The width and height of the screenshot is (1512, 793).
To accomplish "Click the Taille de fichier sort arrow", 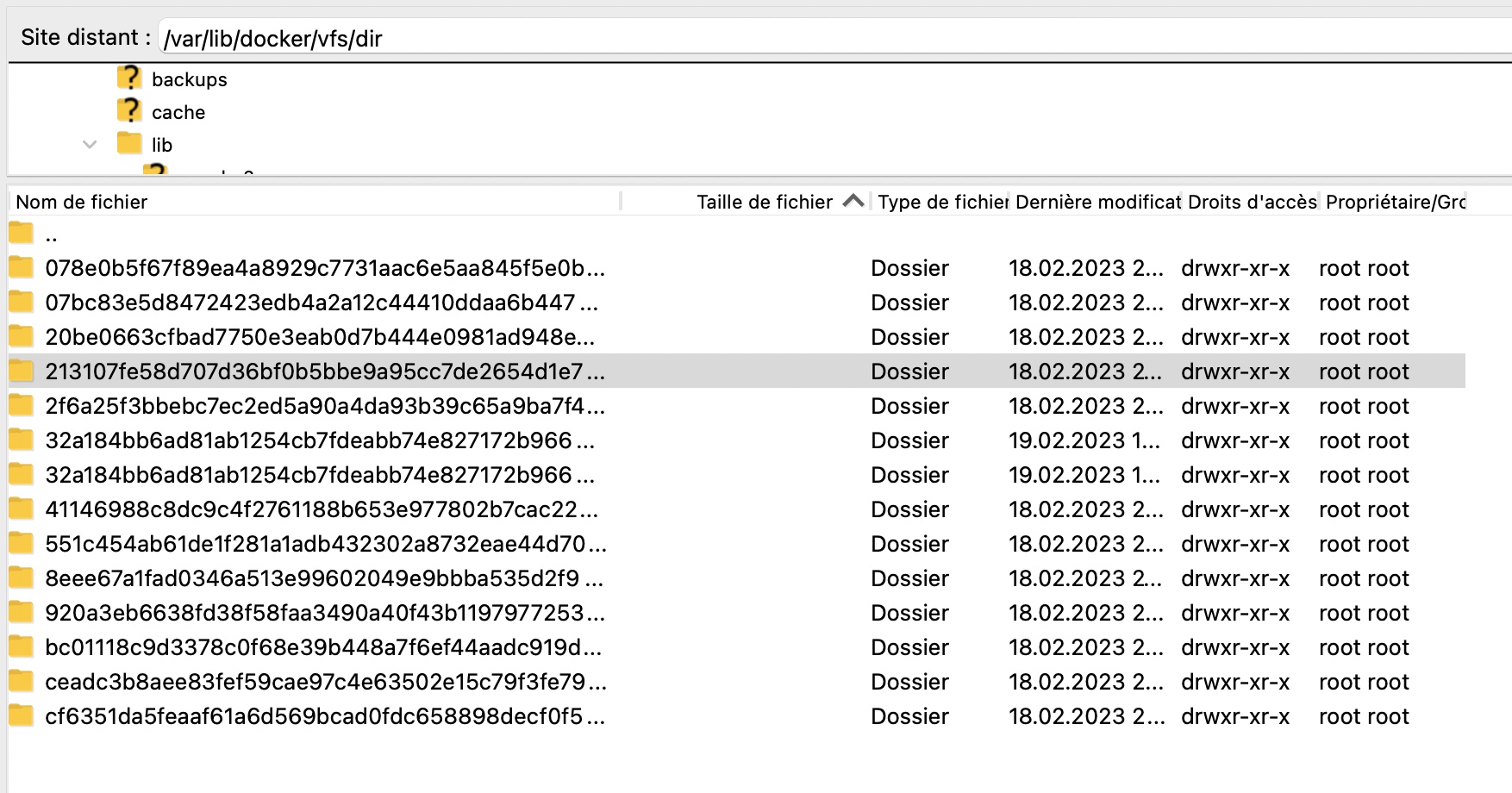I will [853, 202].
